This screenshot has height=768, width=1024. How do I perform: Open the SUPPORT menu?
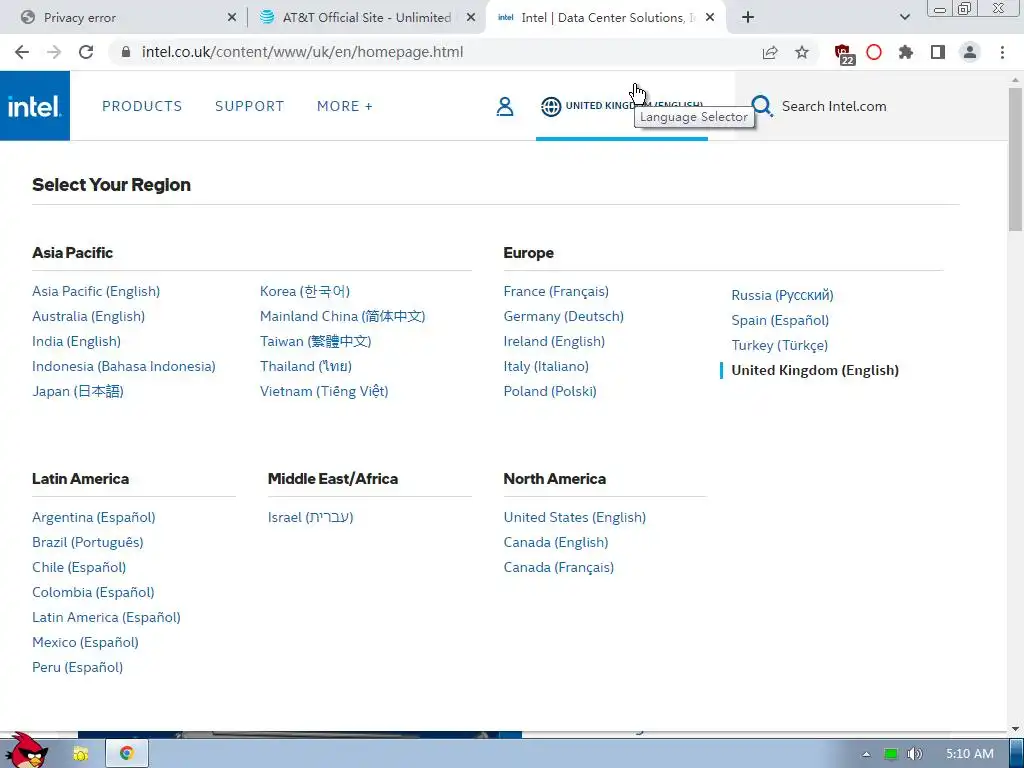(x=249, y=106)
